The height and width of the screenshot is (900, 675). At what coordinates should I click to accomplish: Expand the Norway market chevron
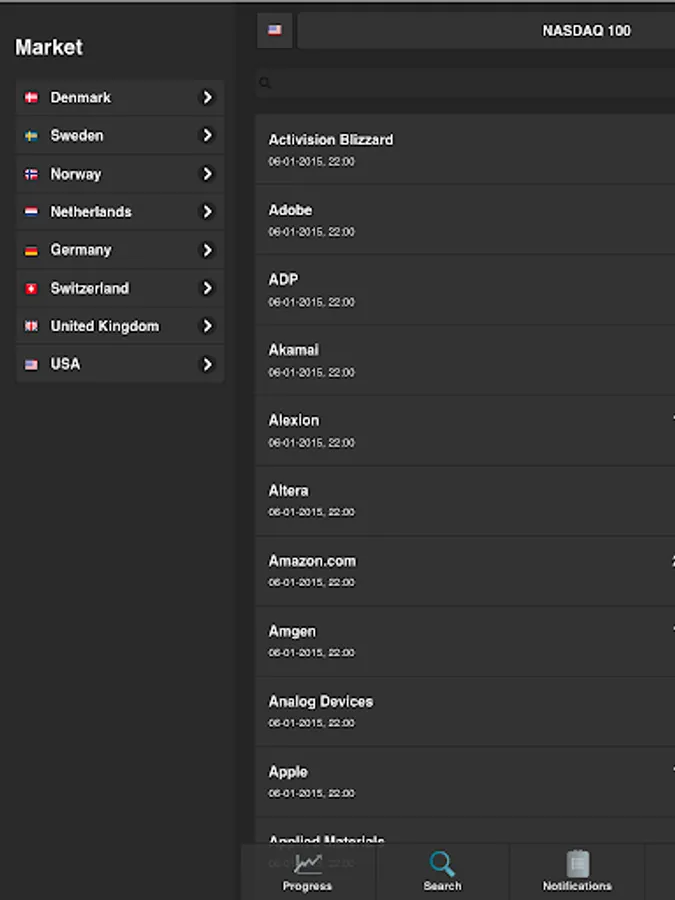pyautogui.click(x=207, y=174)
